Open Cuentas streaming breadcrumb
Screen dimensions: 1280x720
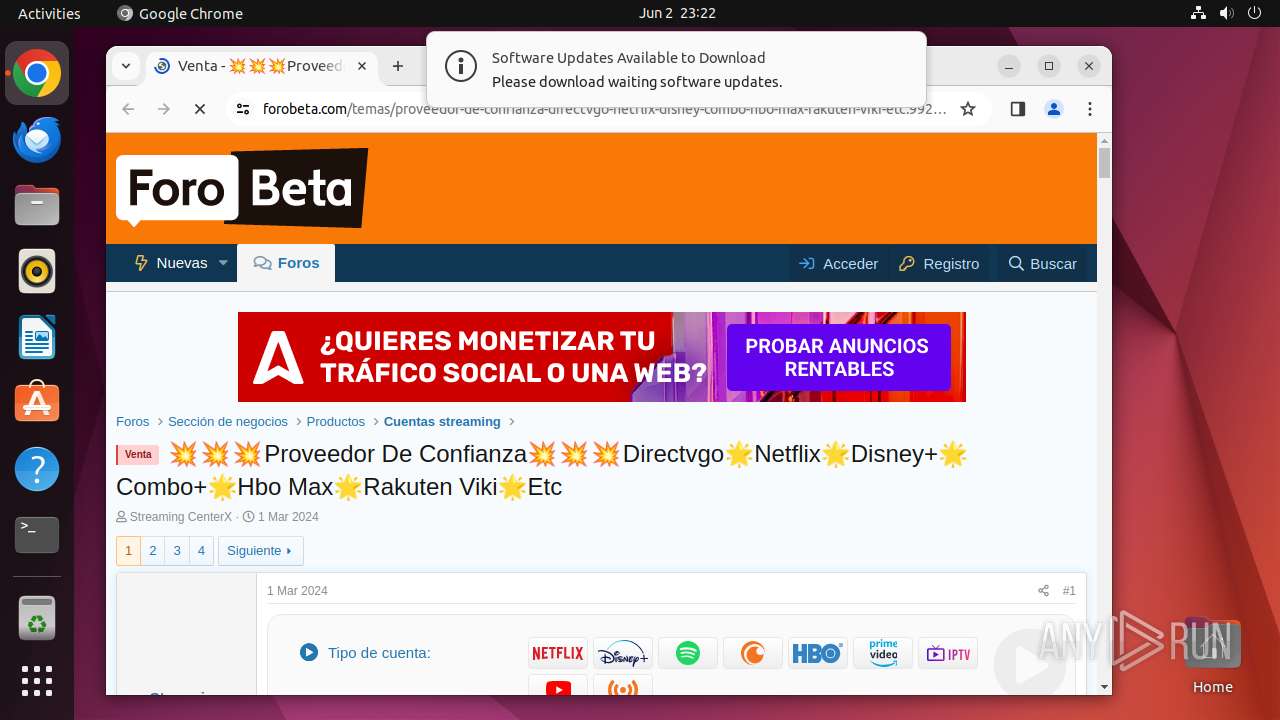pyautogui.click(x=442, y=422)
